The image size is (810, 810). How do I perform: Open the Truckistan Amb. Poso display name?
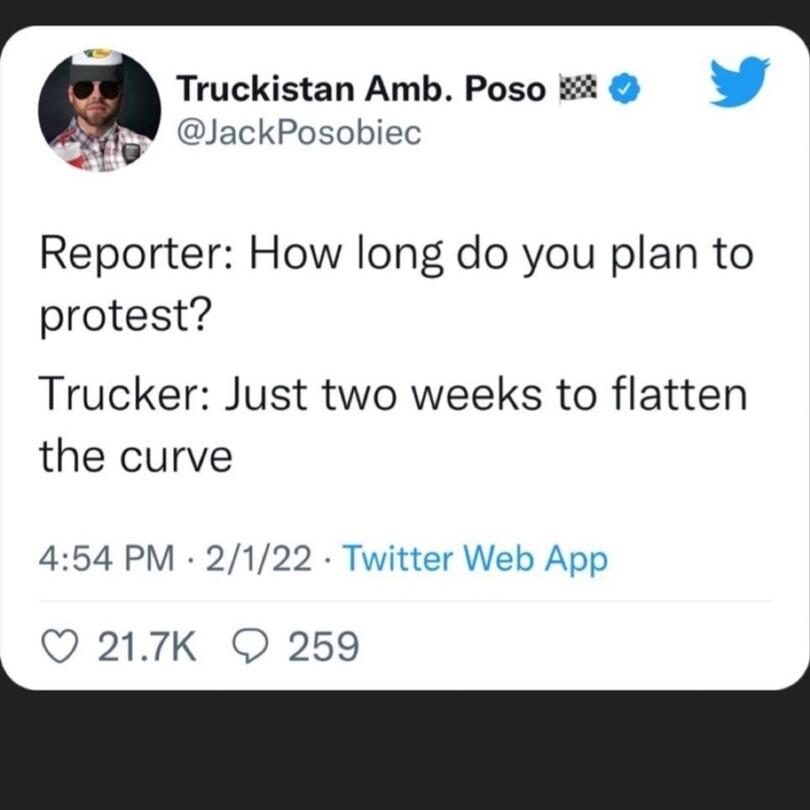(361, 91)
